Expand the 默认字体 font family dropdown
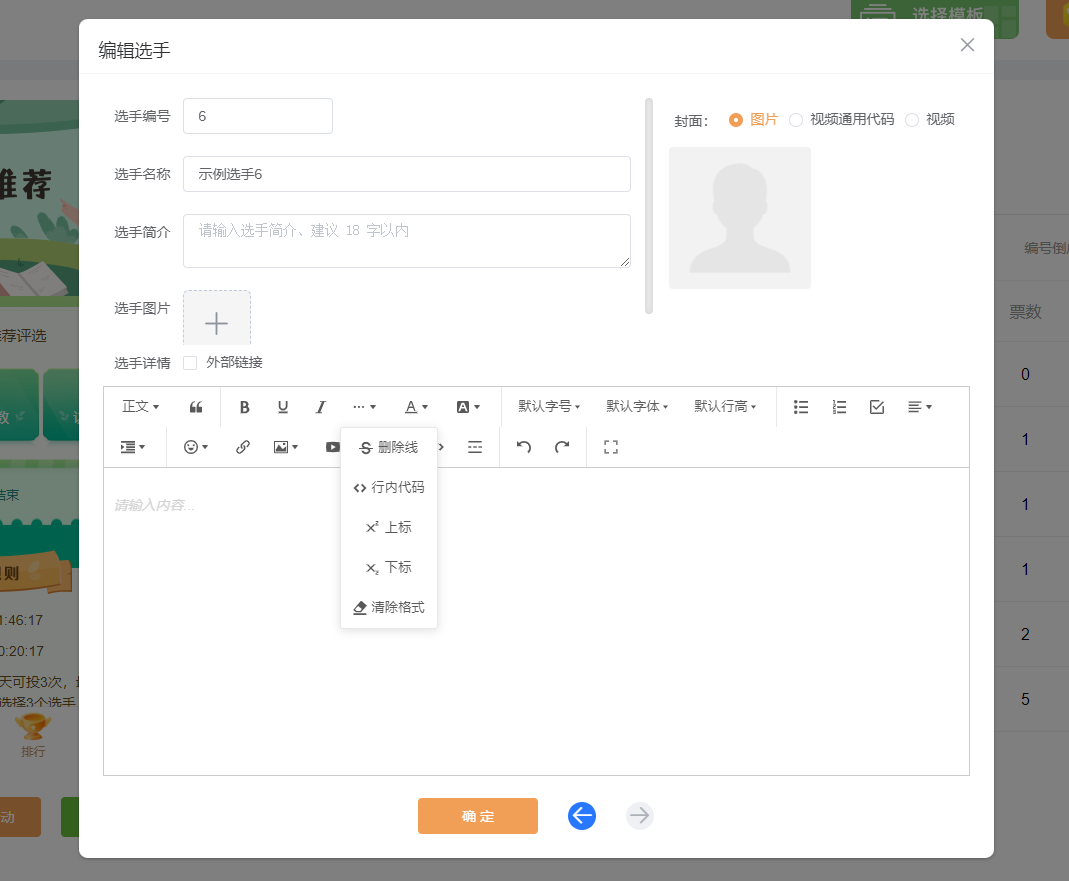The height and width of the screenshot is (881, 1069). 636,407
